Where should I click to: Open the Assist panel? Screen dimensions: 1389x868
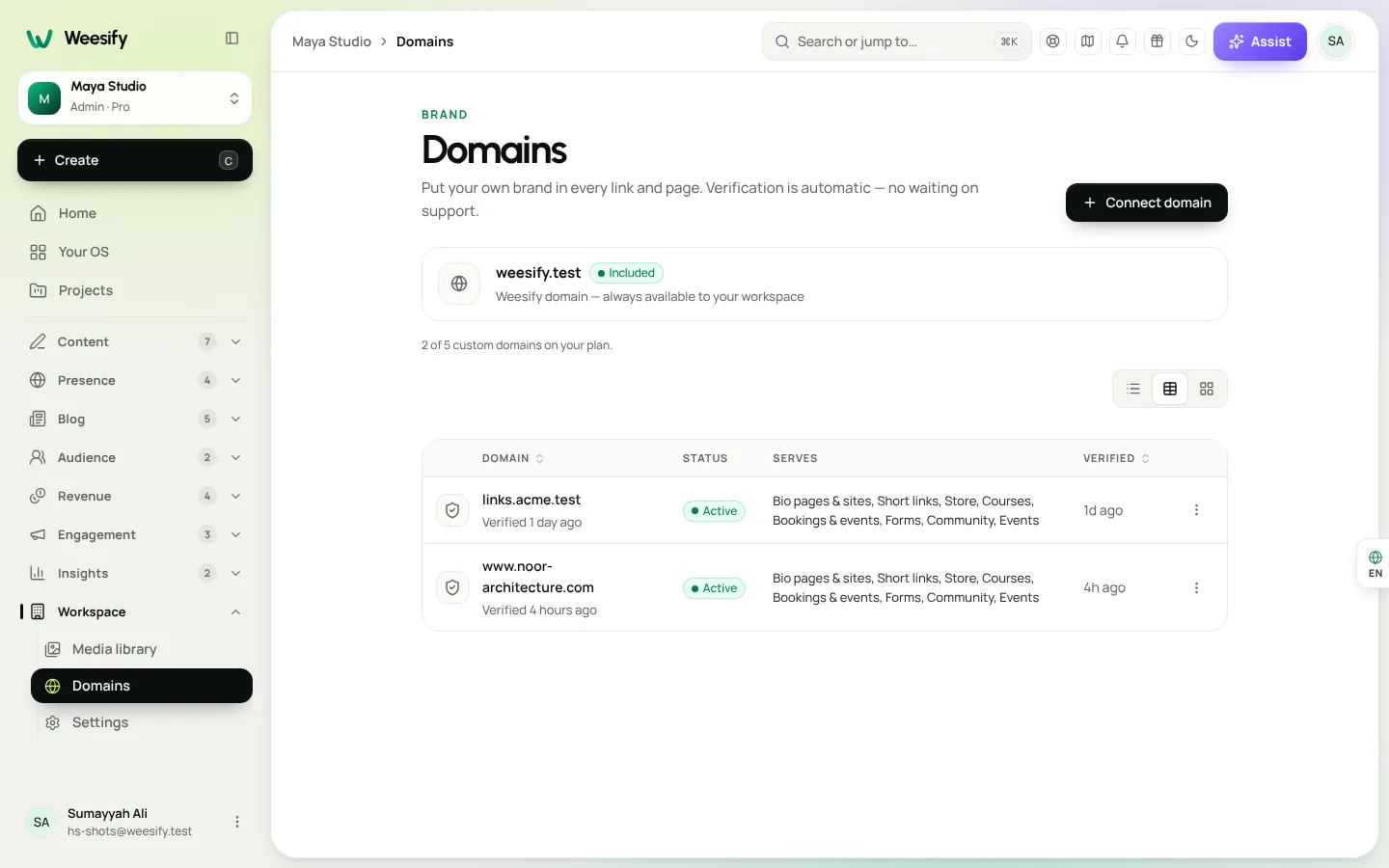tap(1260, 41)
